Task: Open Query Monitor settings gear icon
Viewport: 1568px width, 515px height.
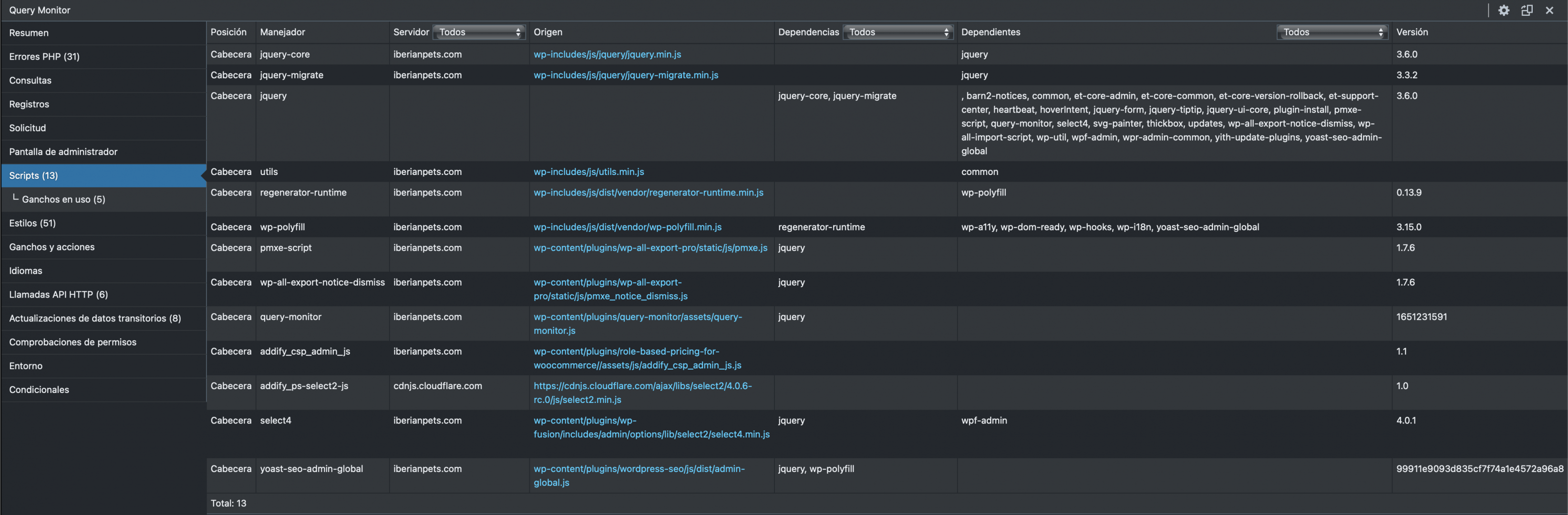Action: [x=1504, y=10]
